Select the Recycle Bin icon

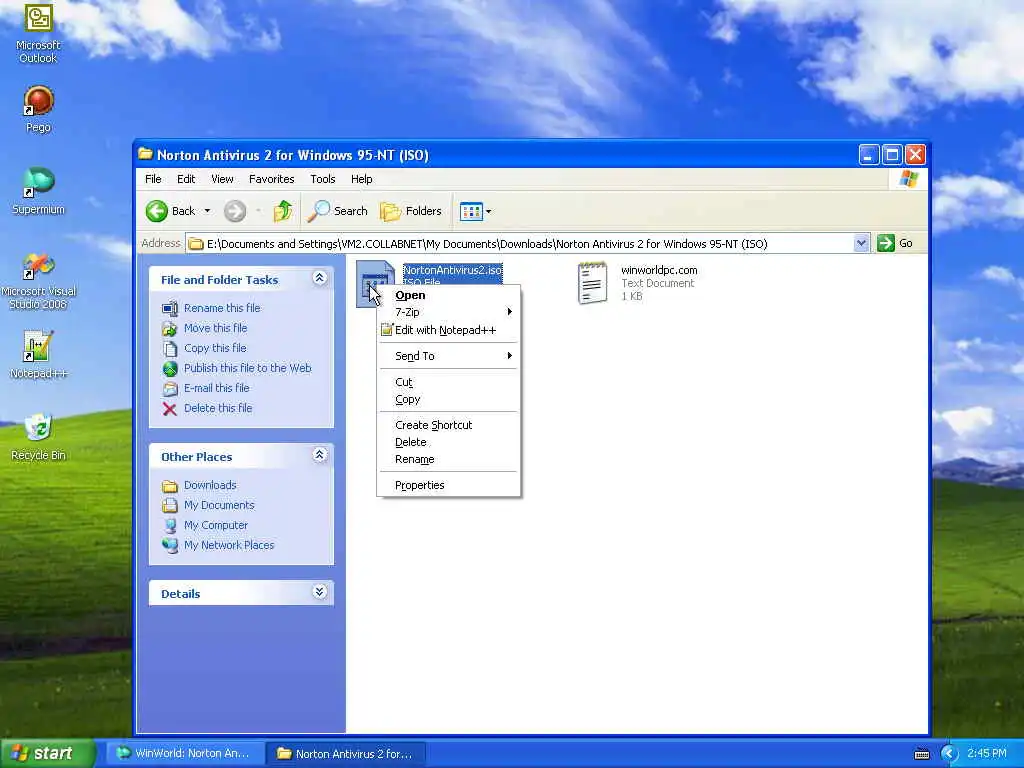tap(38, 437)
